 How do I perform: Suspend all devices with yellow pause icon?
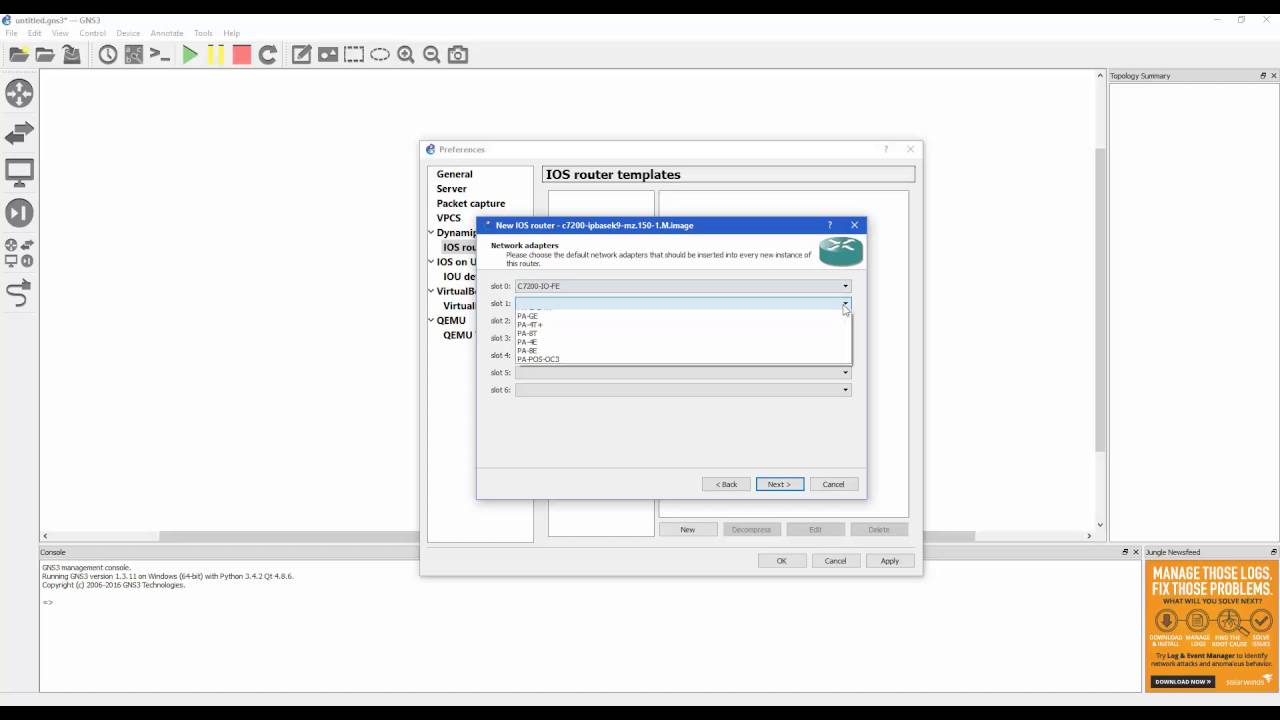[x=216, y=55]
